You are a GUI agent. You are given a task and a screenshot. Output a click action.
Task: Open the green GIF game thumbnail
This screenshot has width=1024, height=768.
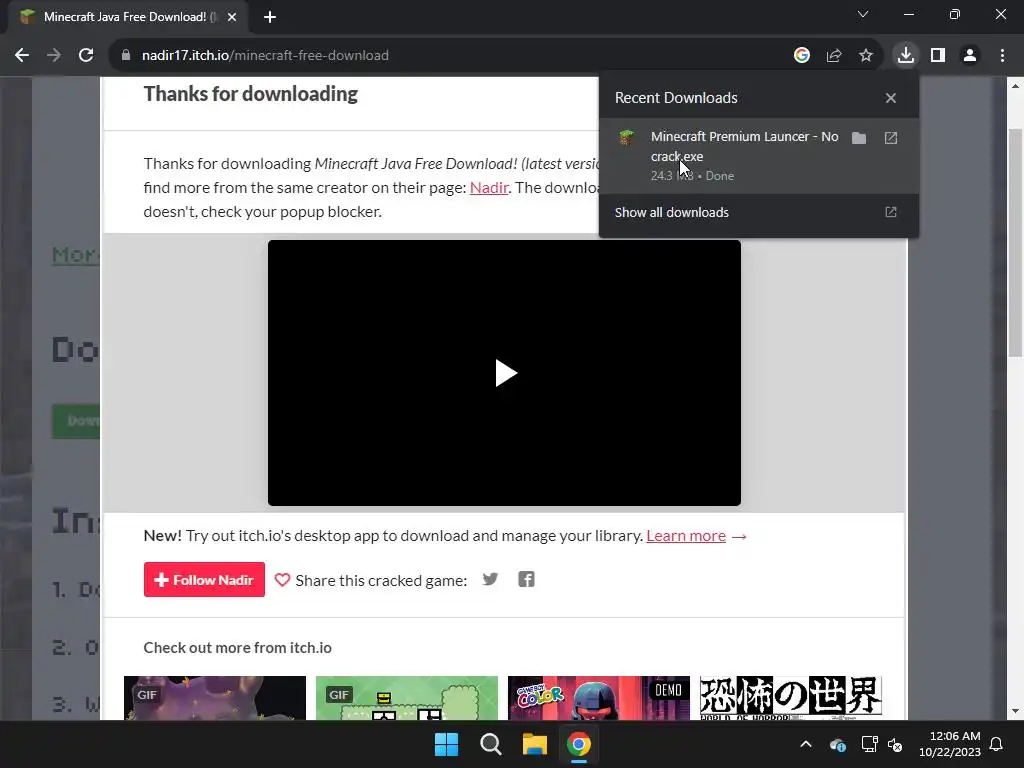(407, 698)
